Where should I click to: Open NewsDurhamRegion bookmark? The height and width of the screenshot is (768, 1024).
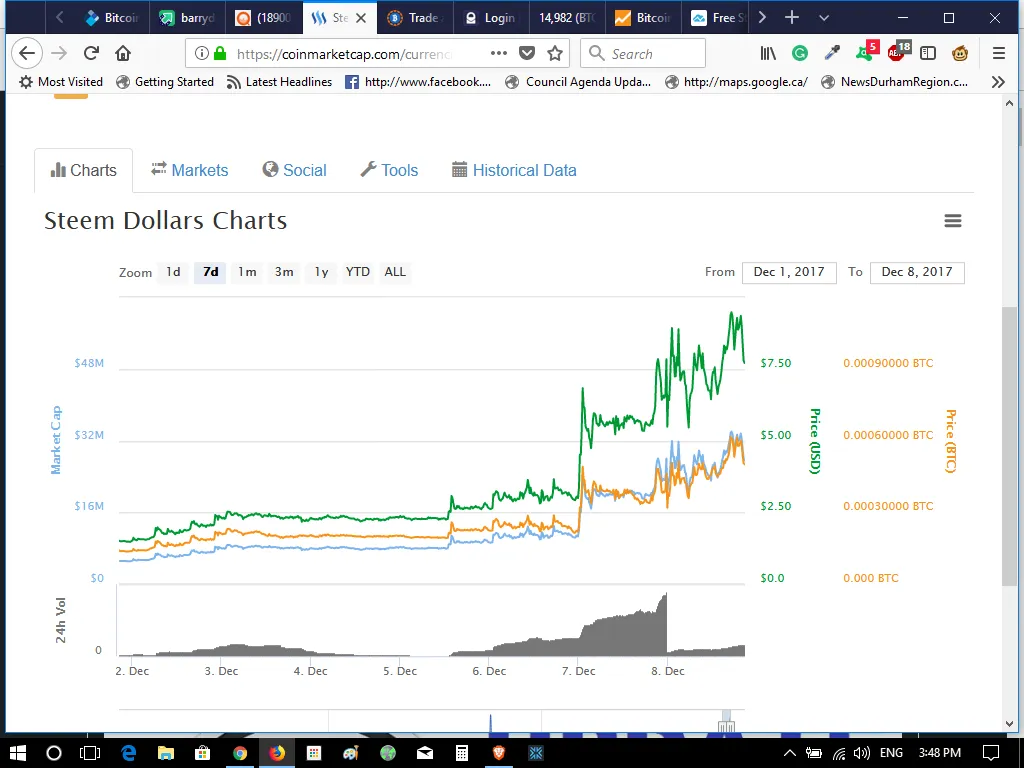[x=895, y=82]
